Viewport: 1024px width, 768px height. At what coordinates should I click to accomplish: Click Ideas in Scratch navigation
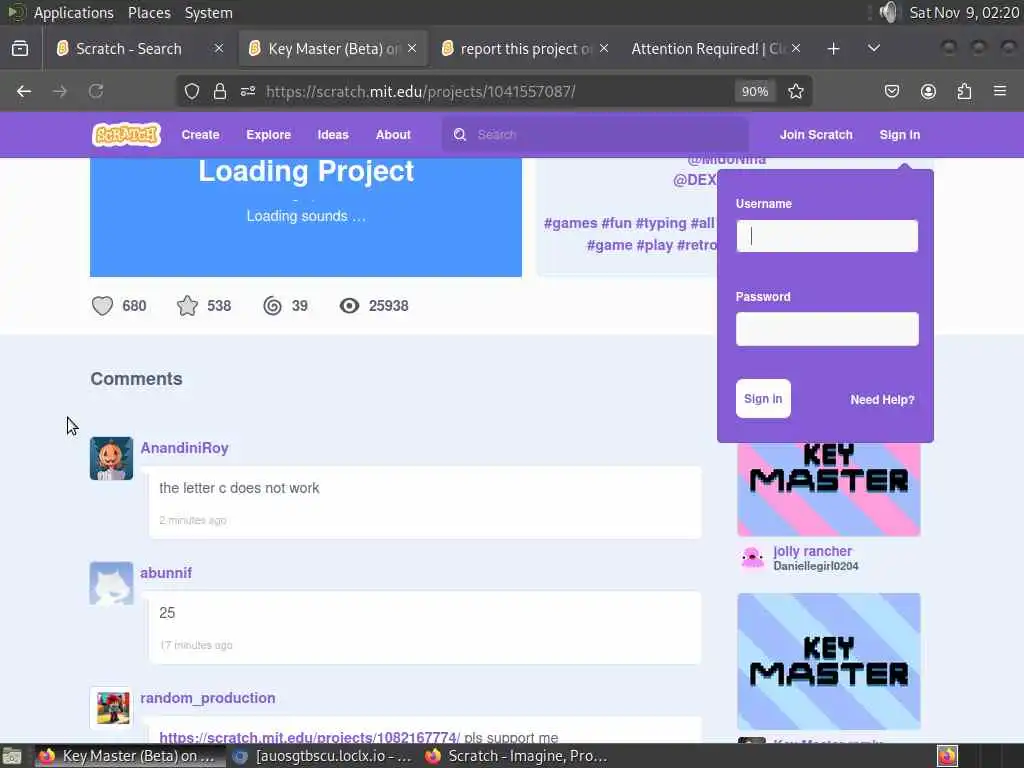(333, 135)
